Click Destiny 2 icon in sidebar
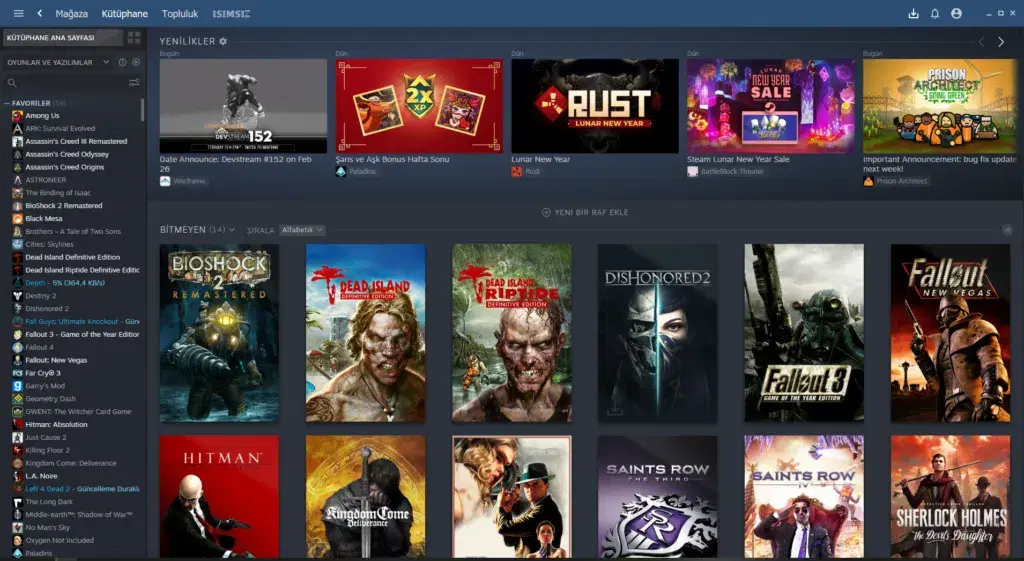This screenshot has height=561, width=1024. coord(18,296)
